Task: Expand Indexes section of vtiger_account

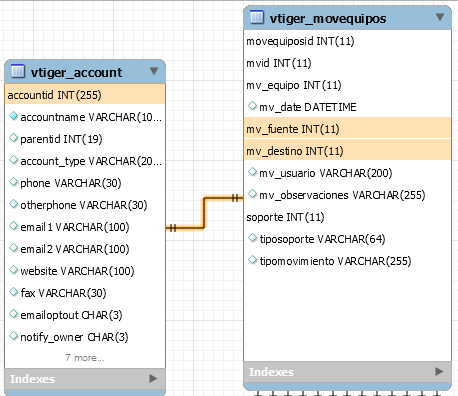Action: (x=153, y=378)
